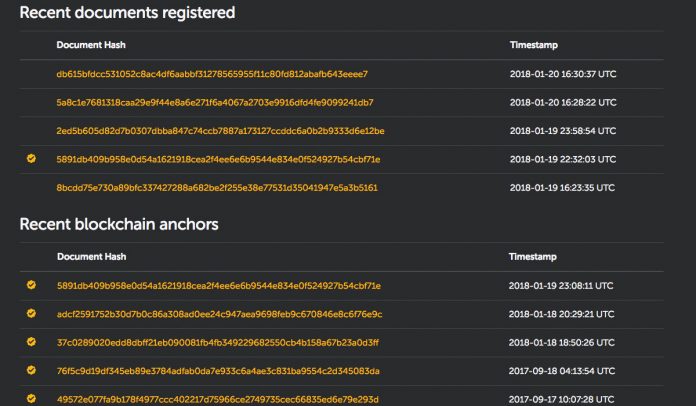Click the timestamp 2017-09-18 04:13:54 UTC
This screenshot has width=696, height=406.
point(561,371)
